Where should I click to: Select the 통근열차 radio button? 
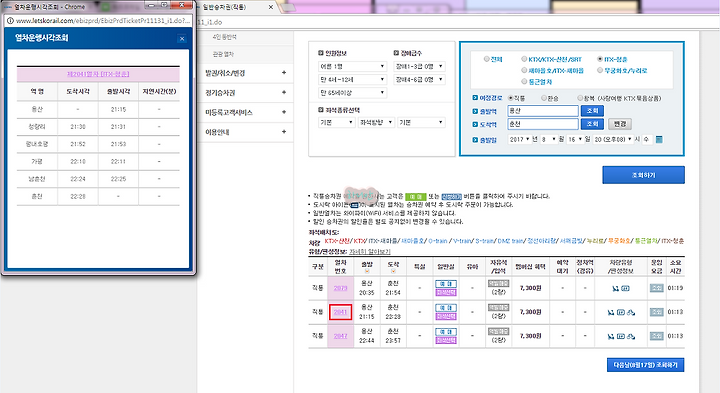click(x=524, y=81)
